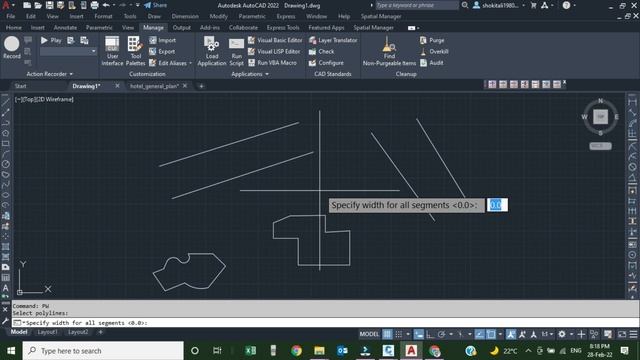Open File Explorer from the taskbar

319,351
